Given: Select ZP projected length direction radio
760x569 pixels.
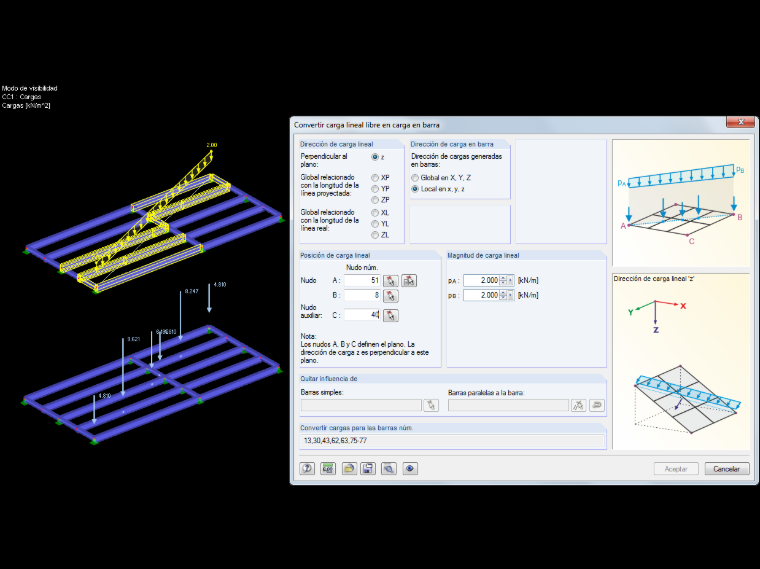Looking at the screenshot, I should tap(375, 200).
